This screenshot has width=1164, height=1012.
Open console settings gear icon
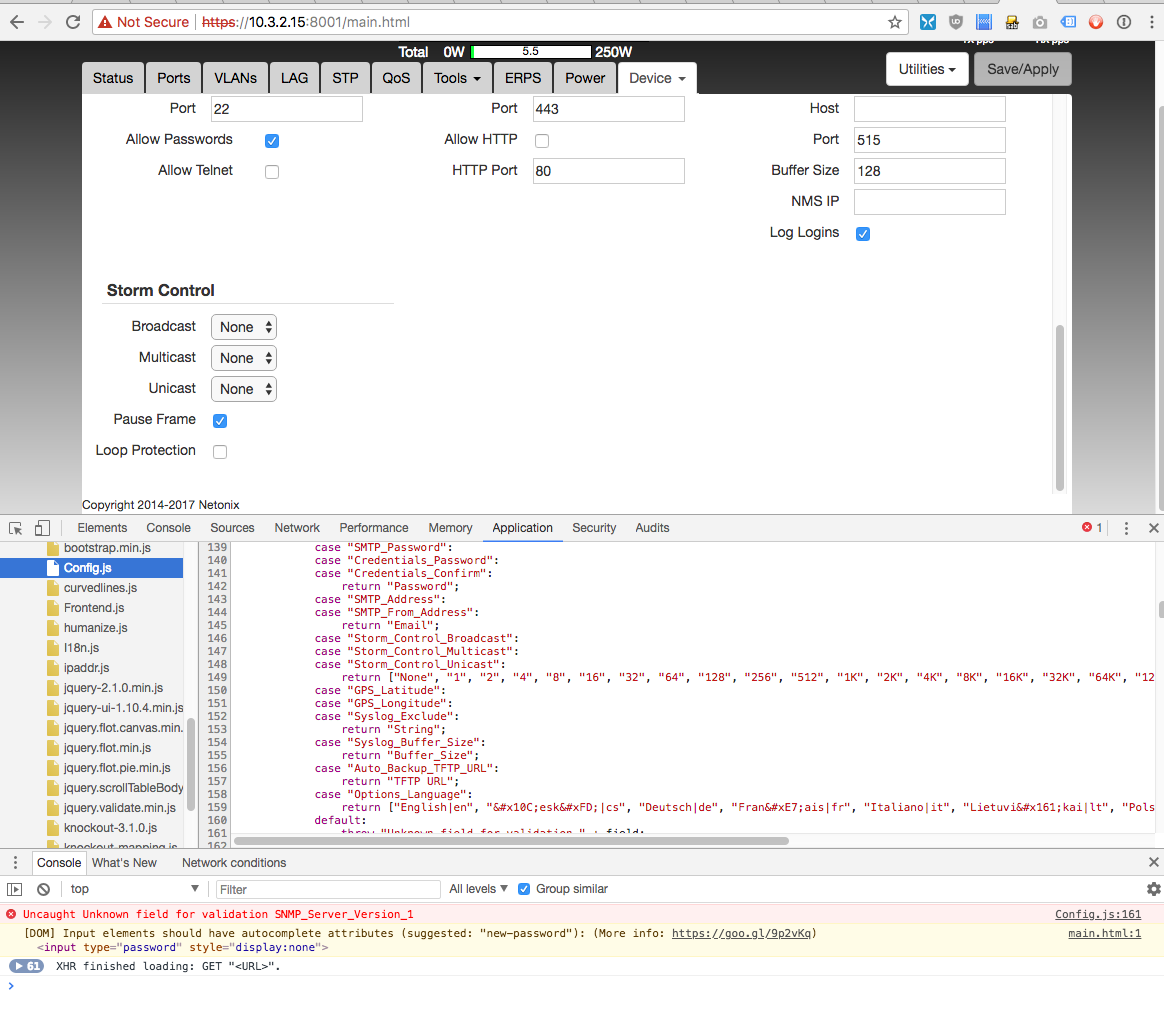coord(1153,889)
